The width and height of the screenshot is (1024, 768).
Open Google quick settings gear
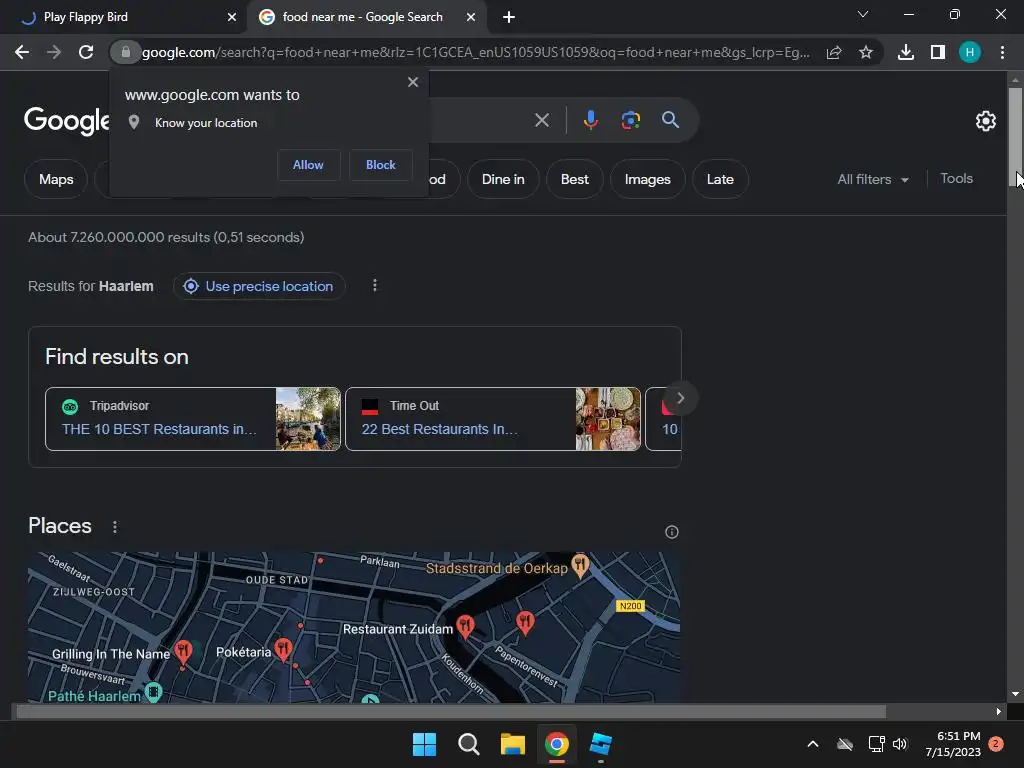pos(985,121)
